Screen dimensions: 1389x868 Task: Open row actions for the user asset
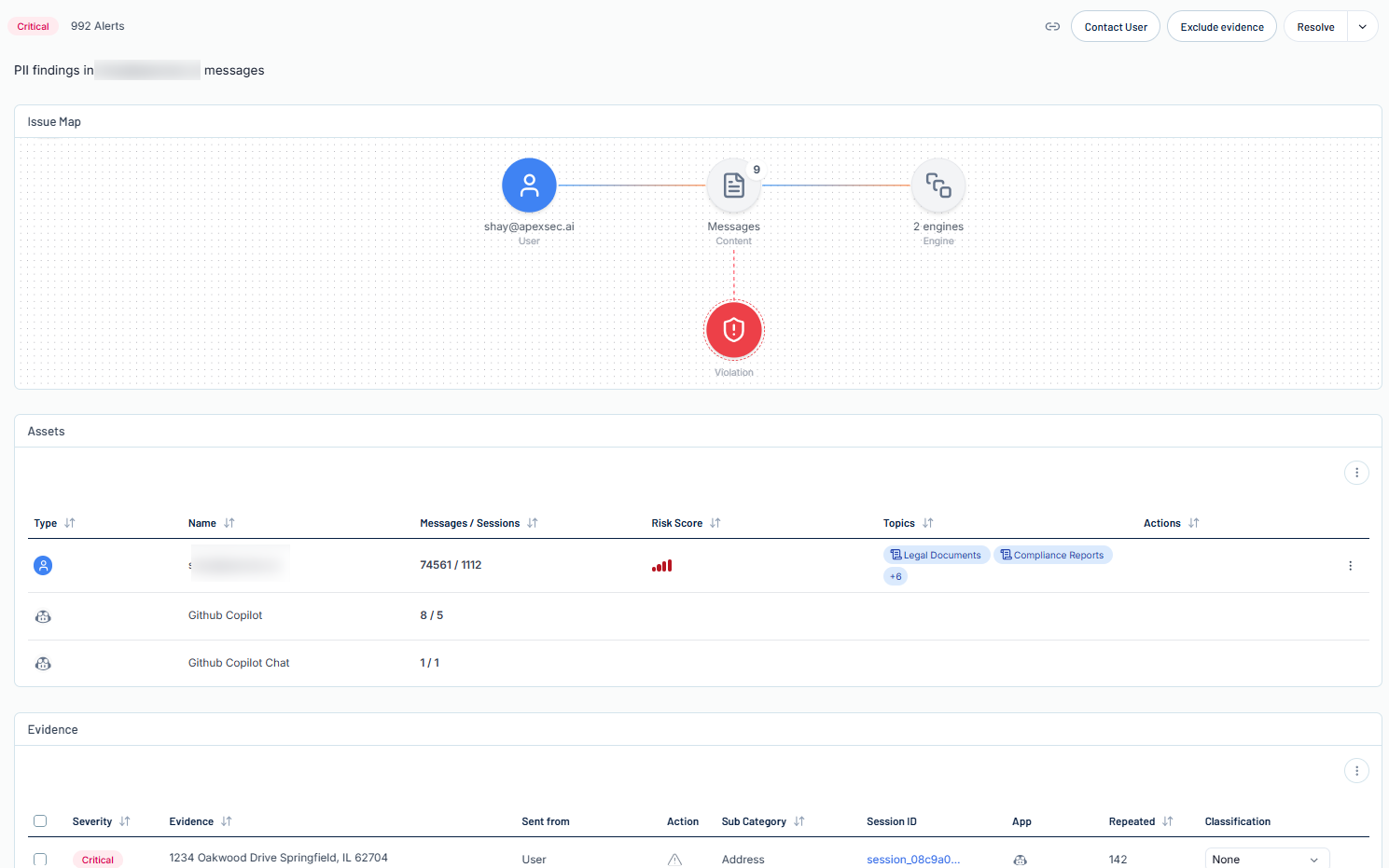[1350, 566]
